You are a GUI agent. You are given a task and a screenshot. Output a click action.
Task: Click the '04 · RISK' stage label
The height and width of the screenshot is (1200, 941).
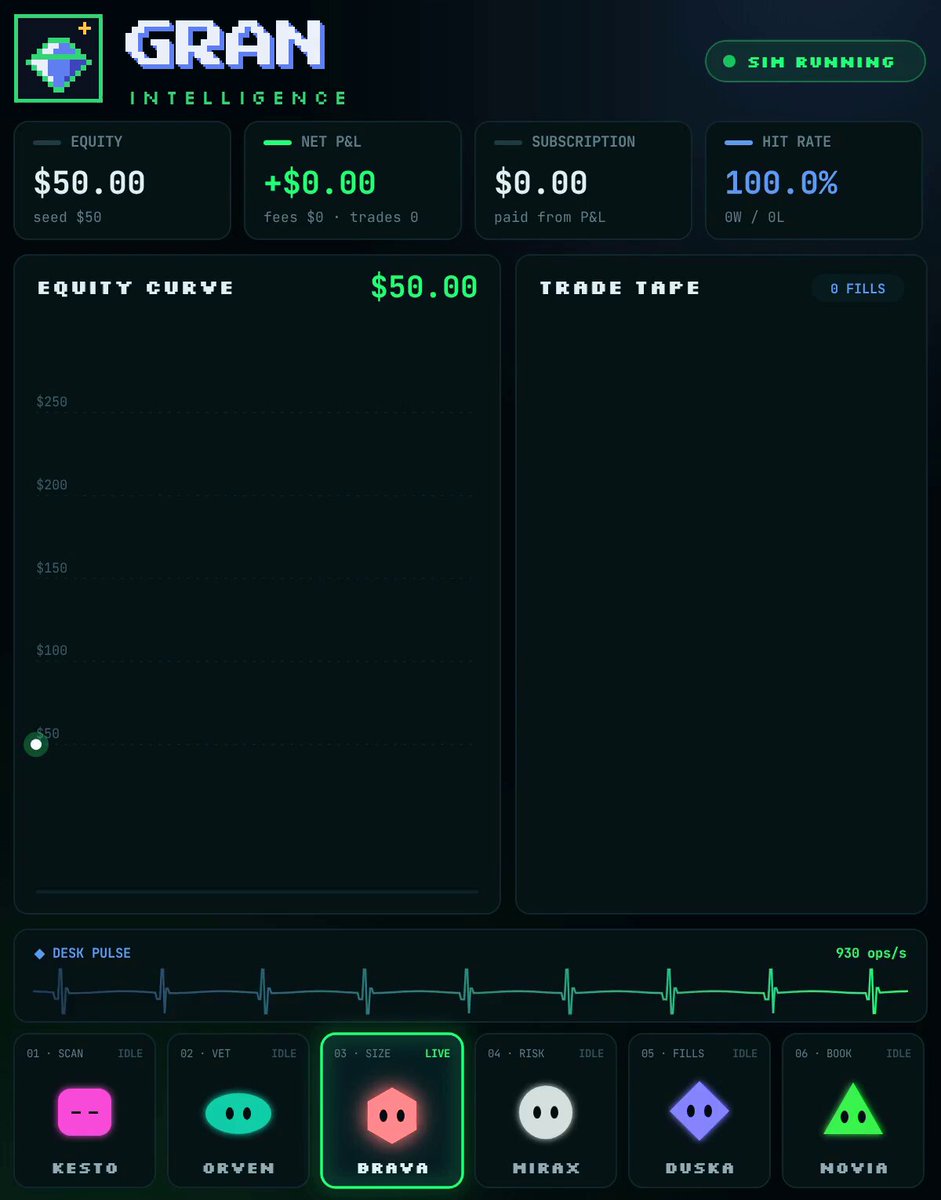[516, 1054]
